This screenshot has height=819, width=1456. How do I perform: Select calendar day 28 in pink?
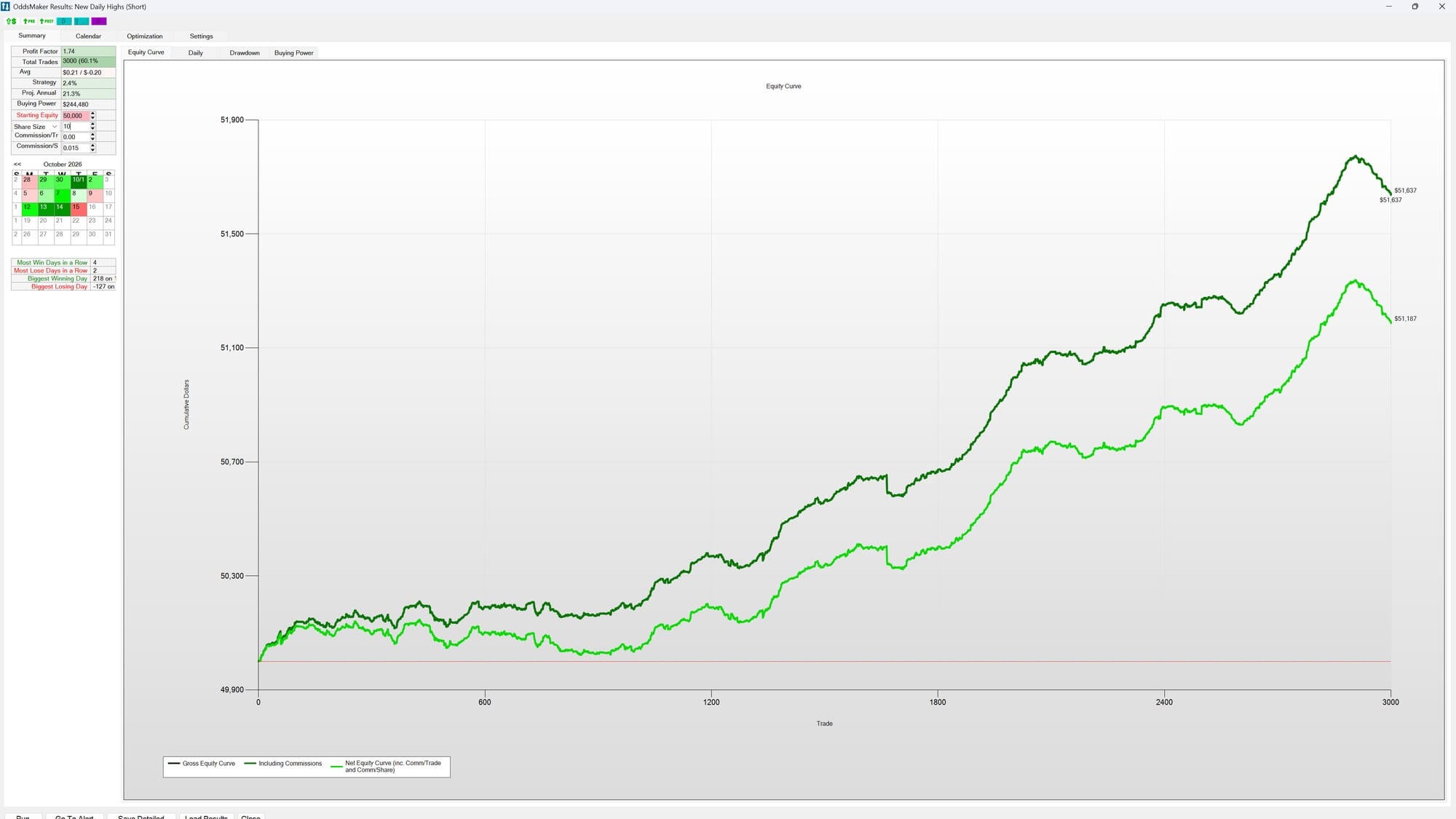pyautogui.click(x=29, y=182)
